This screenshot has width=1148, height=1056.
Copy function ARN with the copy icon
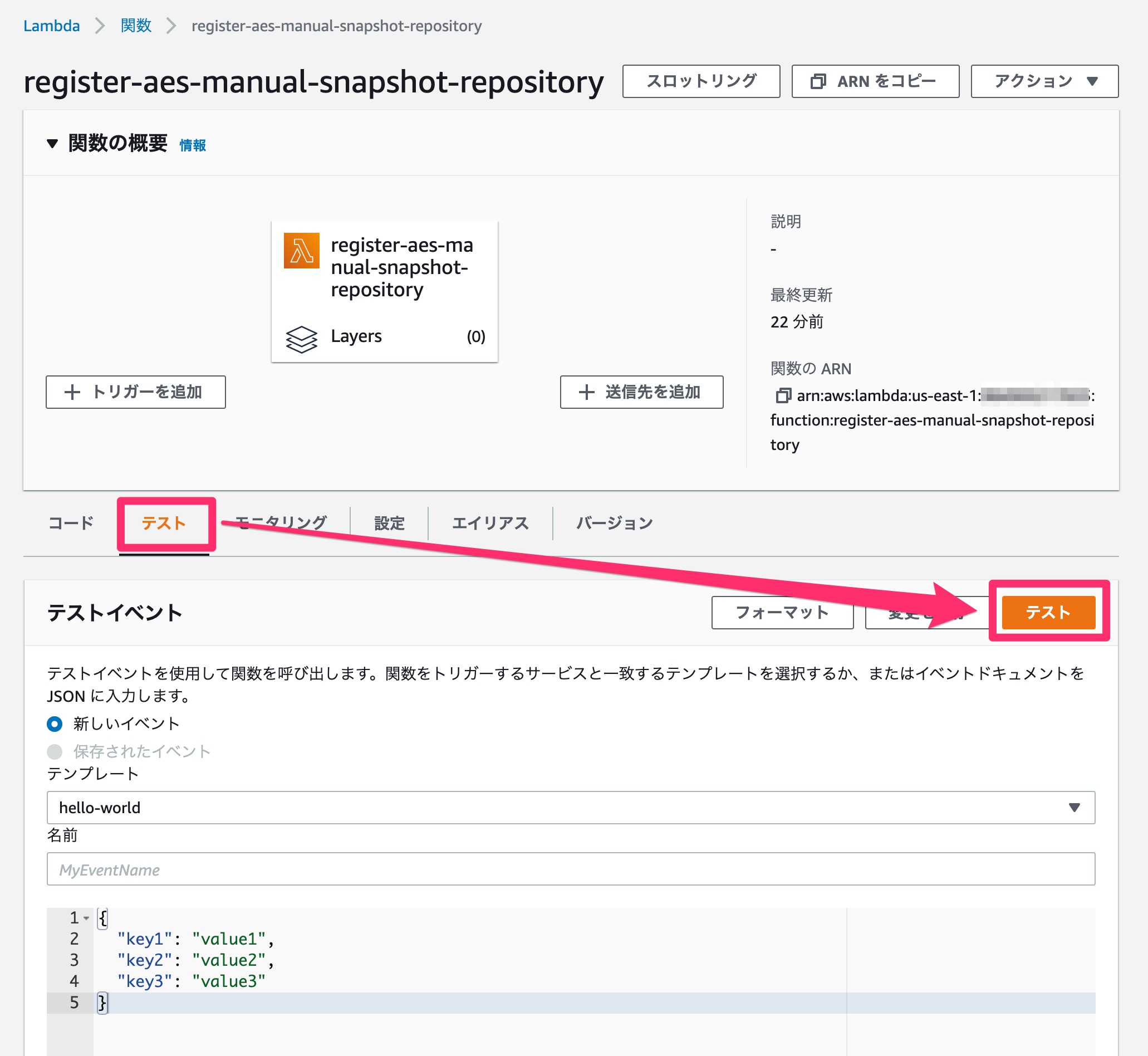pos(782,395)
